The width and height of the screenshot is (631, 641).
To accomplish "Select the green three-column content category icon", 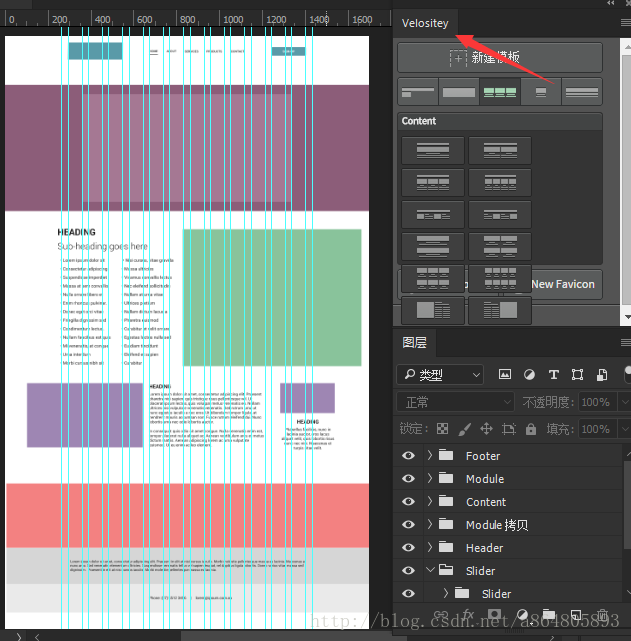I will coord(500,92).
